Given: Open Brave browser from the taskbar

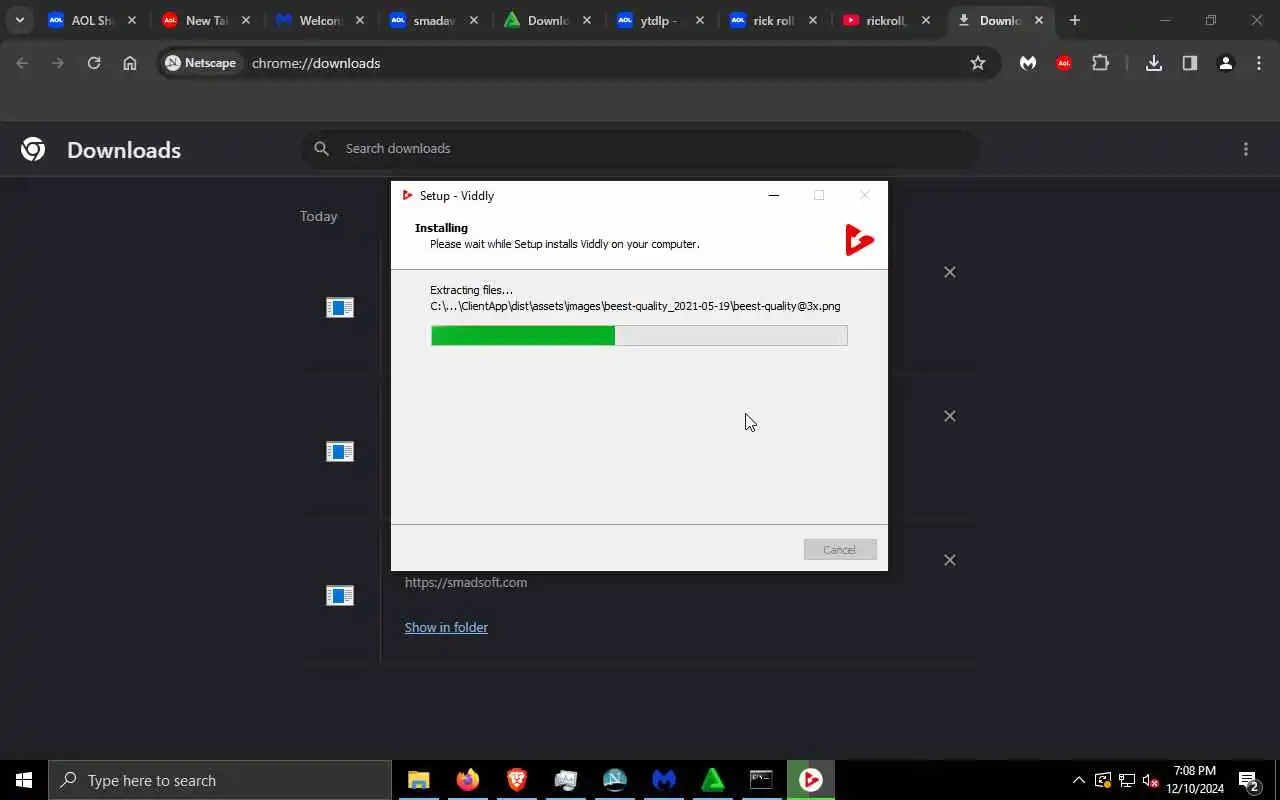Looking at the screenshot, I should (517, 780).
